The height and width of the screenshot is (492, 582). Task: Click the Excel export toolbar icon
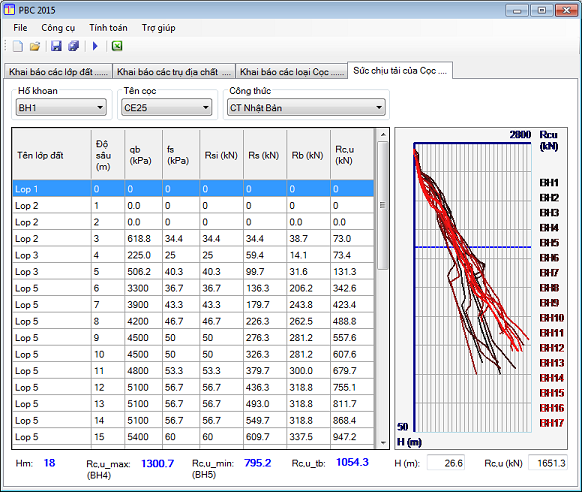117,46
